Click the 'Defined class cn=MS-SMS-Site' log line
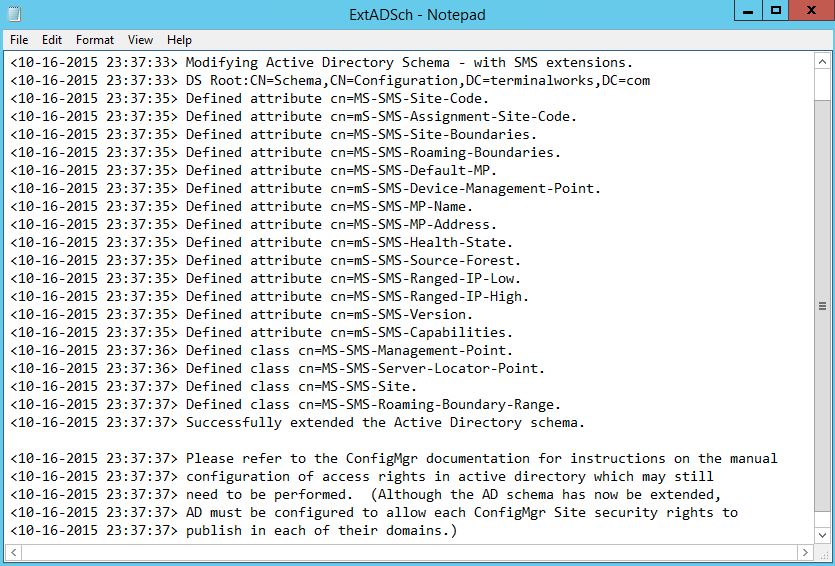The image size is (835, 566). tap(214, 387)
